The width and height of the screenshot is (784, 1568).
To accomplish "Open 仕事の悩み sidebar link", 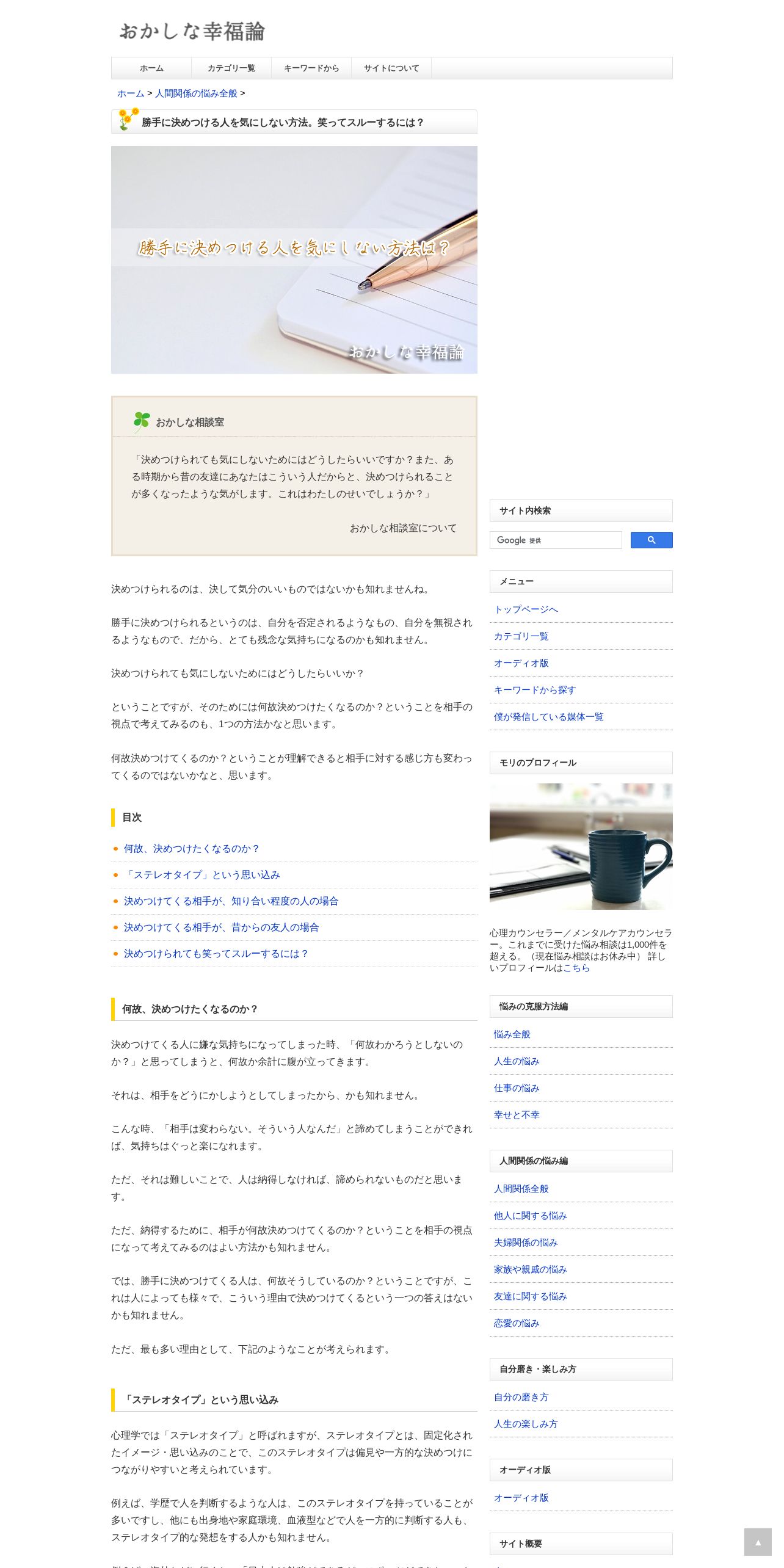I will pos(517,1088).
